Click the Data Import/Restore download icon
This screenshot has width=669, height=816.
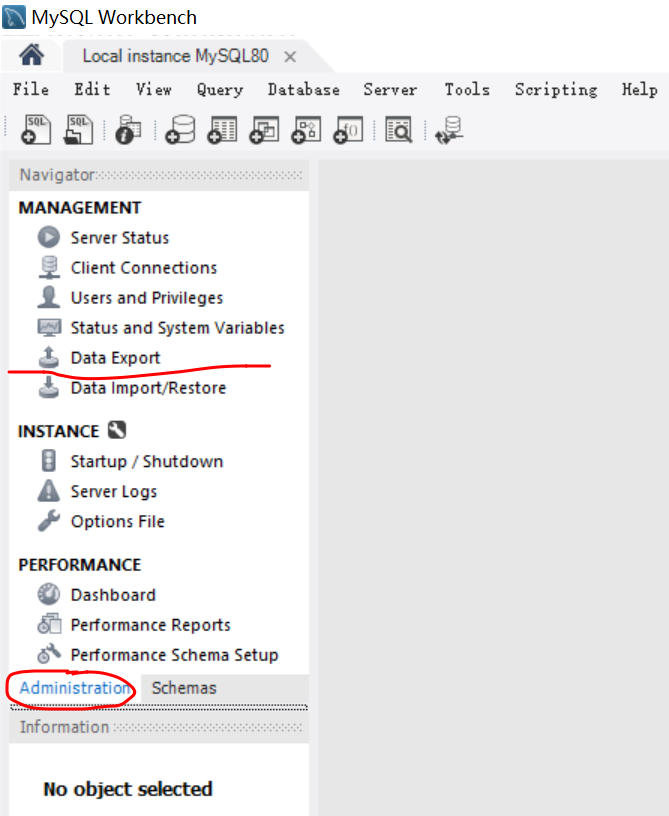tap(48, 387)
